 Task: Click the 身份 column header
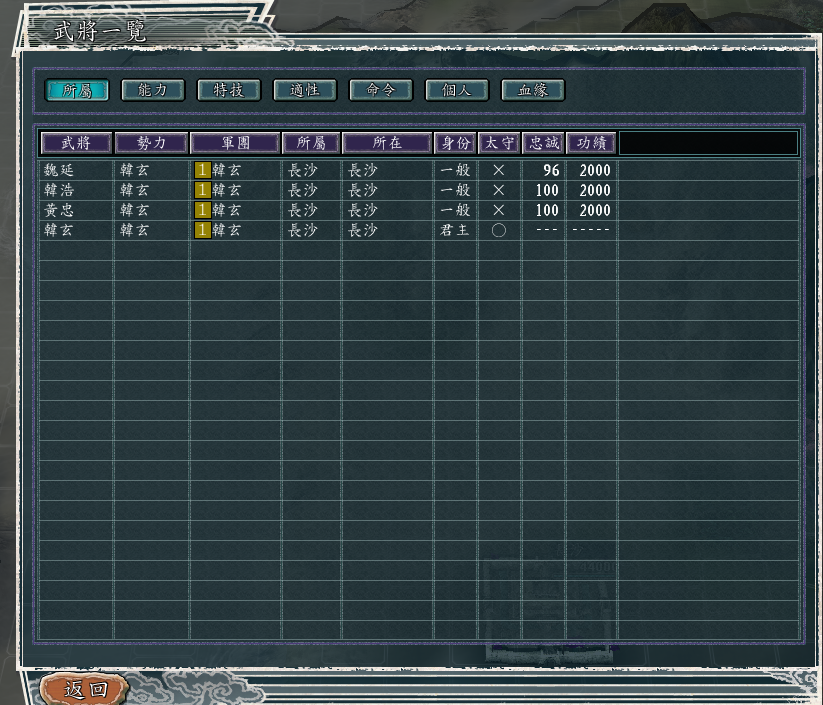coord(455,143)
